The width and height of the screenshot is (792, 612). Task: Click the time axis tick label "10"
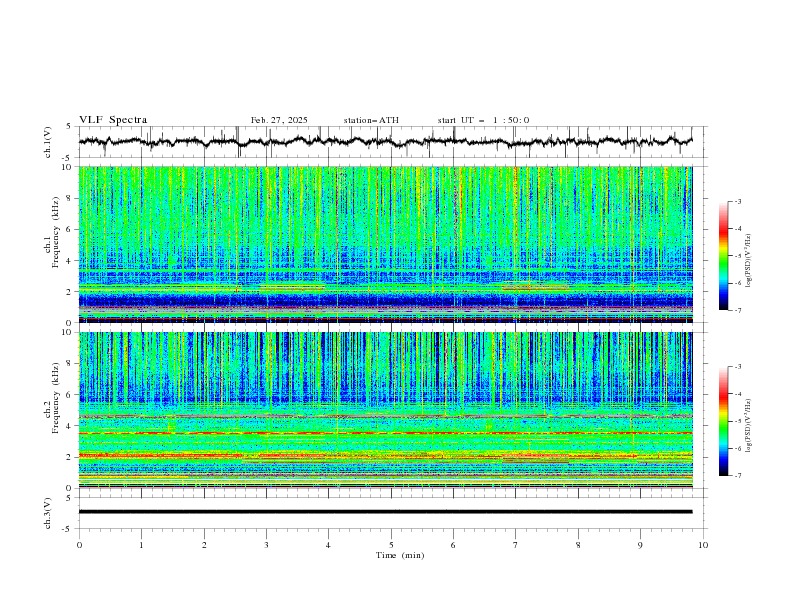703,545
